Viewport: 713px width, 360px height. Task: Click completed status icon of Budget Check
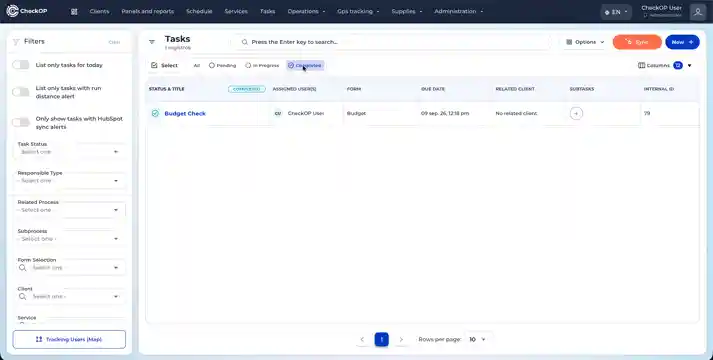155,113
